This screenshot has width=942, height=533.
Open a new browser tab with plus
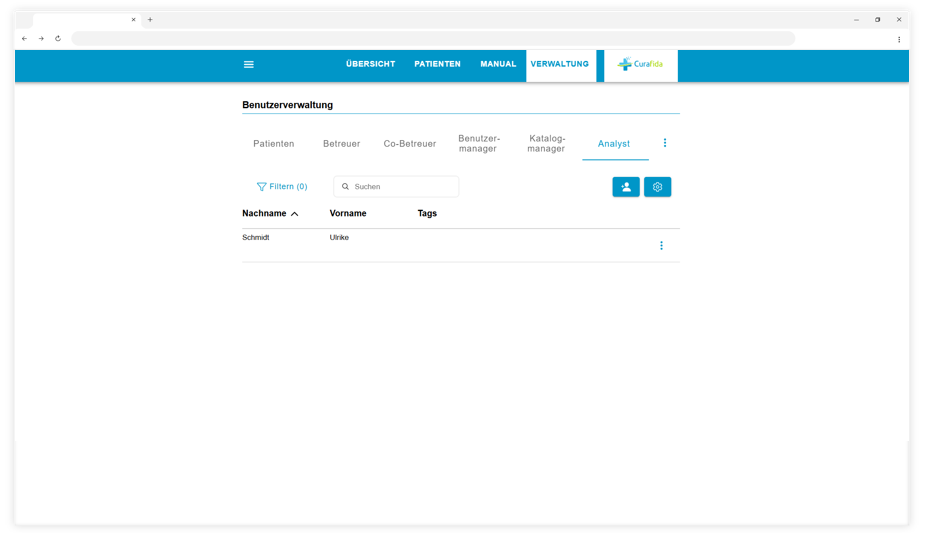(x=150, y=20)
